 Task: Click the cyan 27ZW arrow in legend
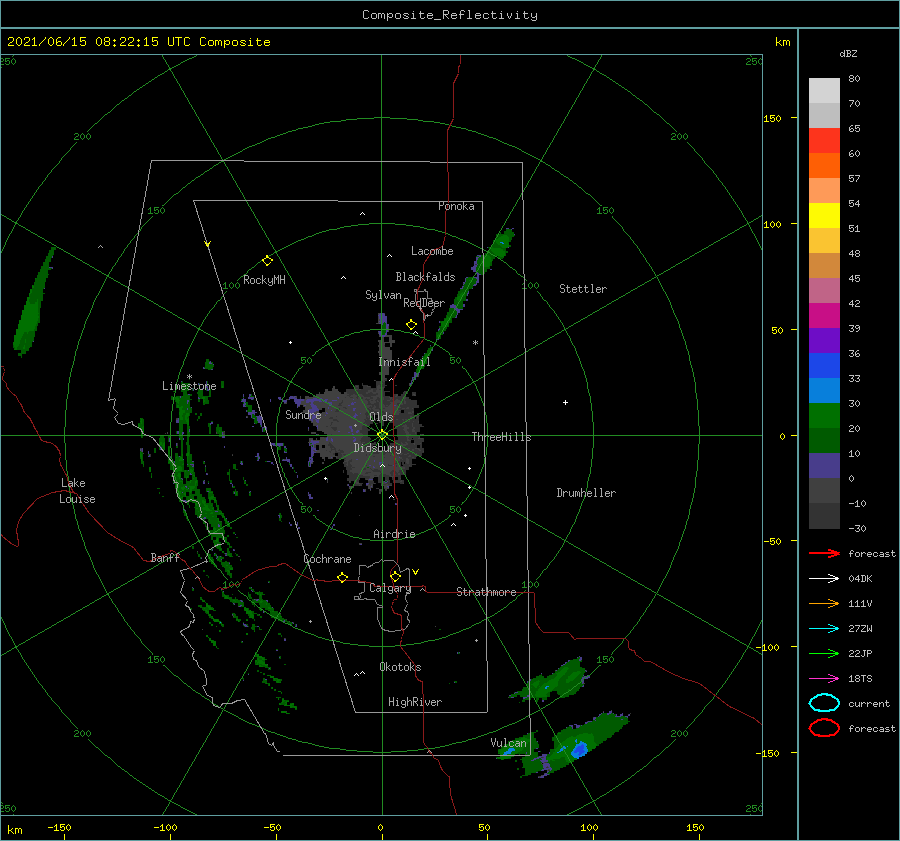[824, 629]
